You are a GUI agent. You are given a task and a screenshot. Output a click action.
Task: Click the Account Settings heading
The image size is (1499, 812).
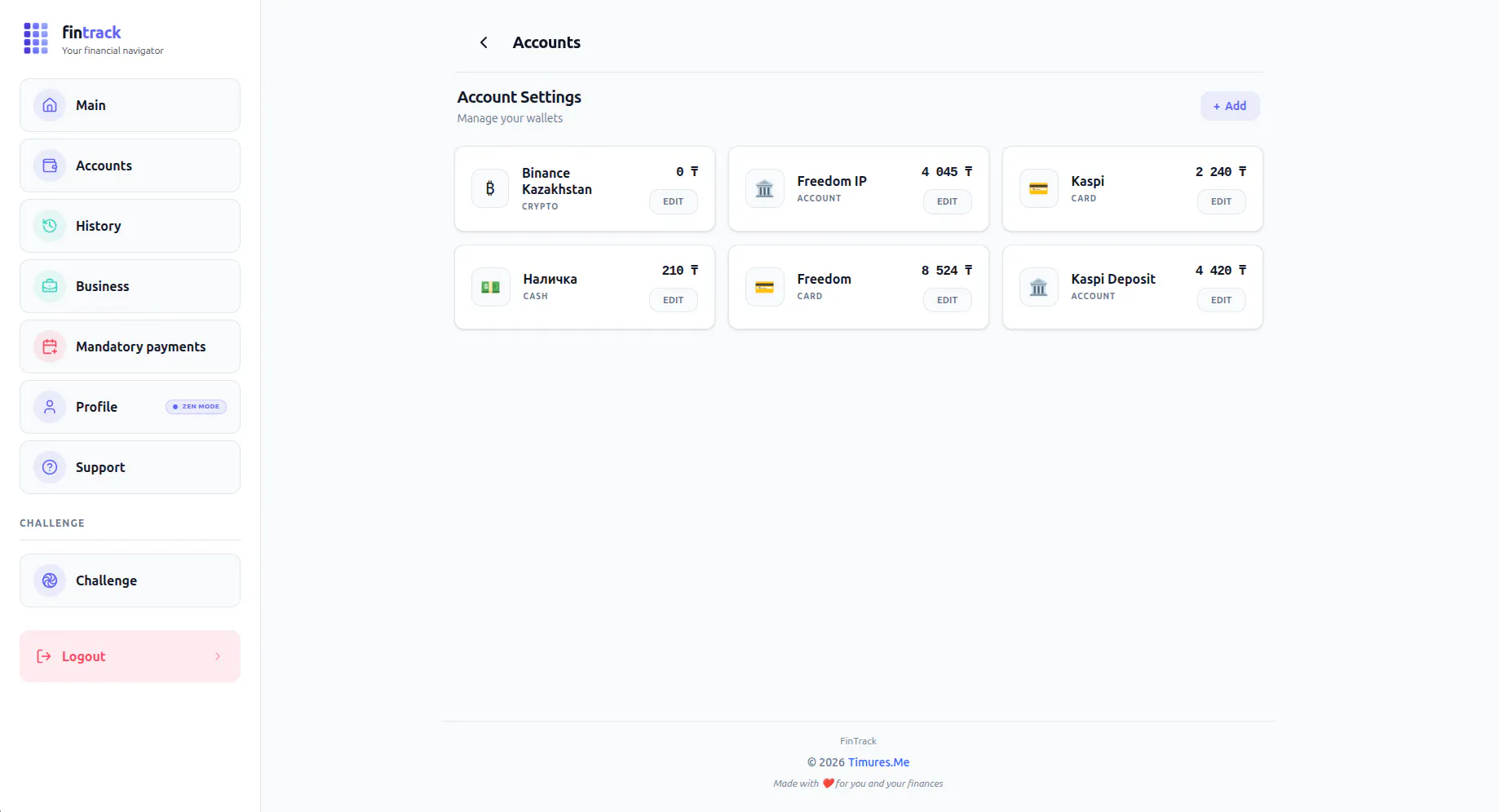click(520, 97)
